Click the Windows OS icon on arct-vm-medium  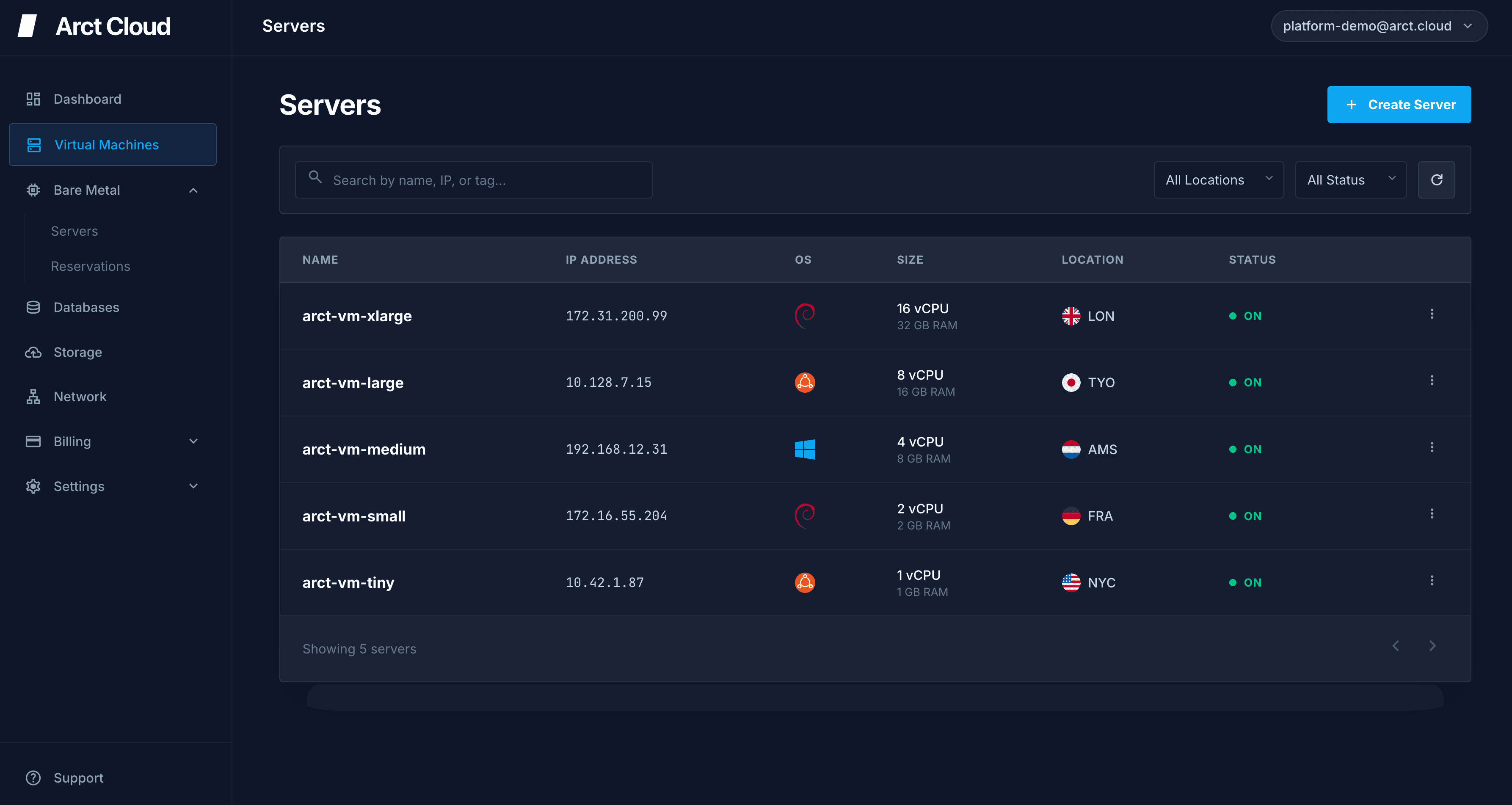pyautogui.click(x=805, y=449)
